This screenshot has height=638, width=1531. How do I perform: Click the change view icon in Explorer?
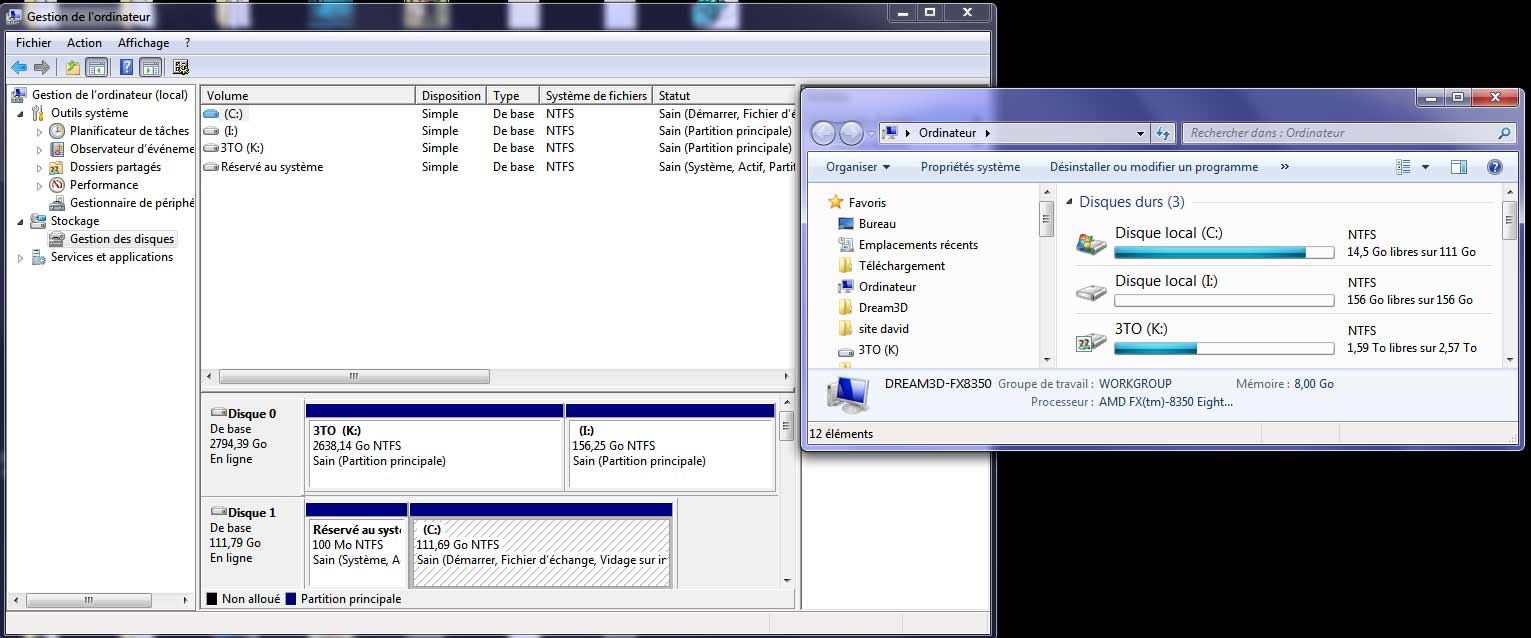pos(1403,167)
